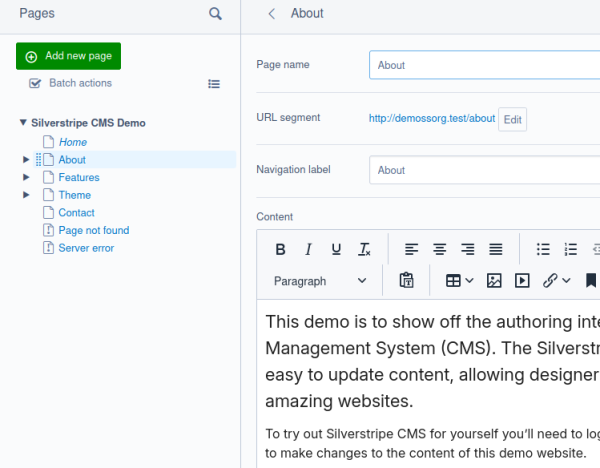Screen dimensions: 600x468
Task: Align text center
Action: click(439, 249)
